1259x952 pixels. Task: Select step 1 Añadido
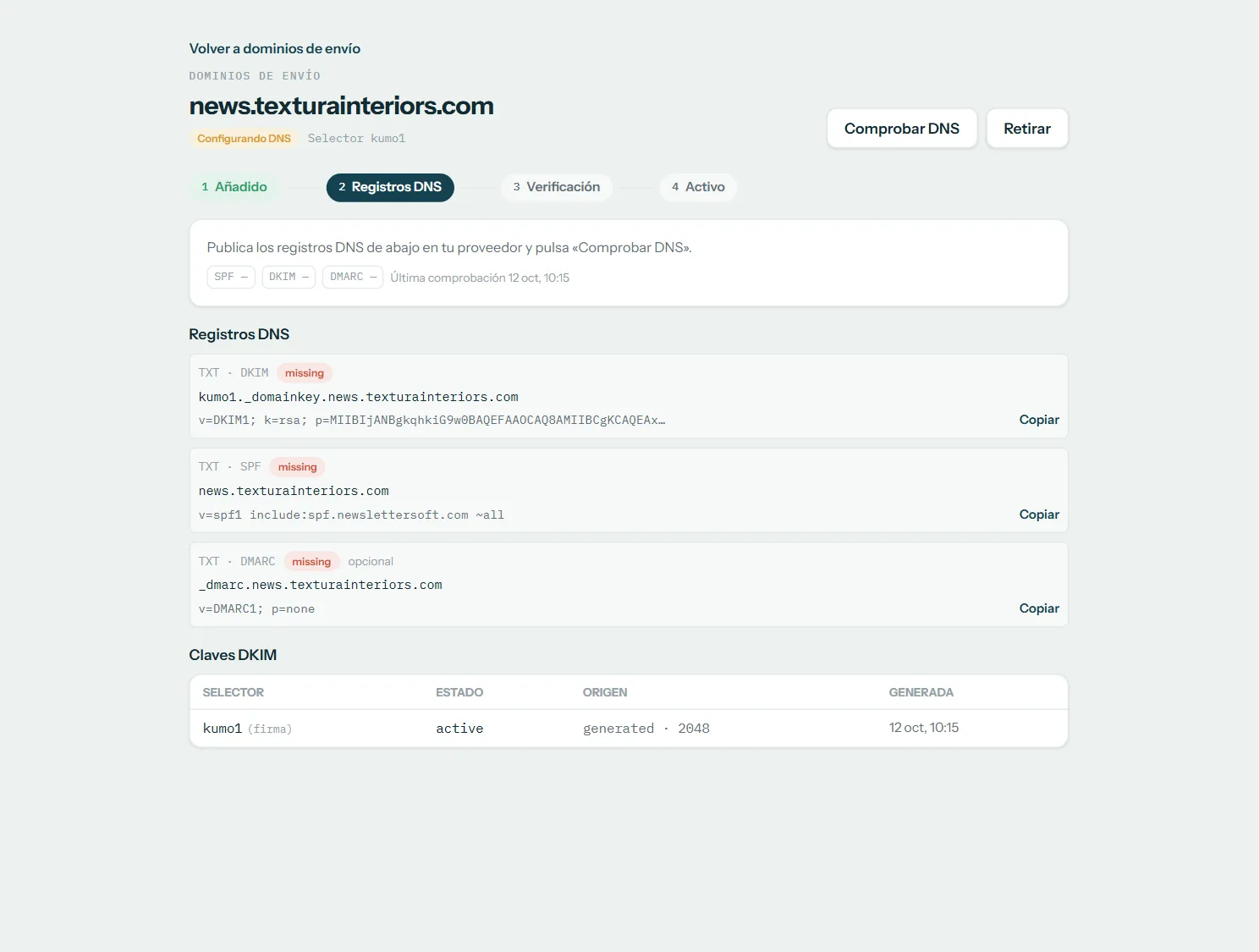pos(234,187)
